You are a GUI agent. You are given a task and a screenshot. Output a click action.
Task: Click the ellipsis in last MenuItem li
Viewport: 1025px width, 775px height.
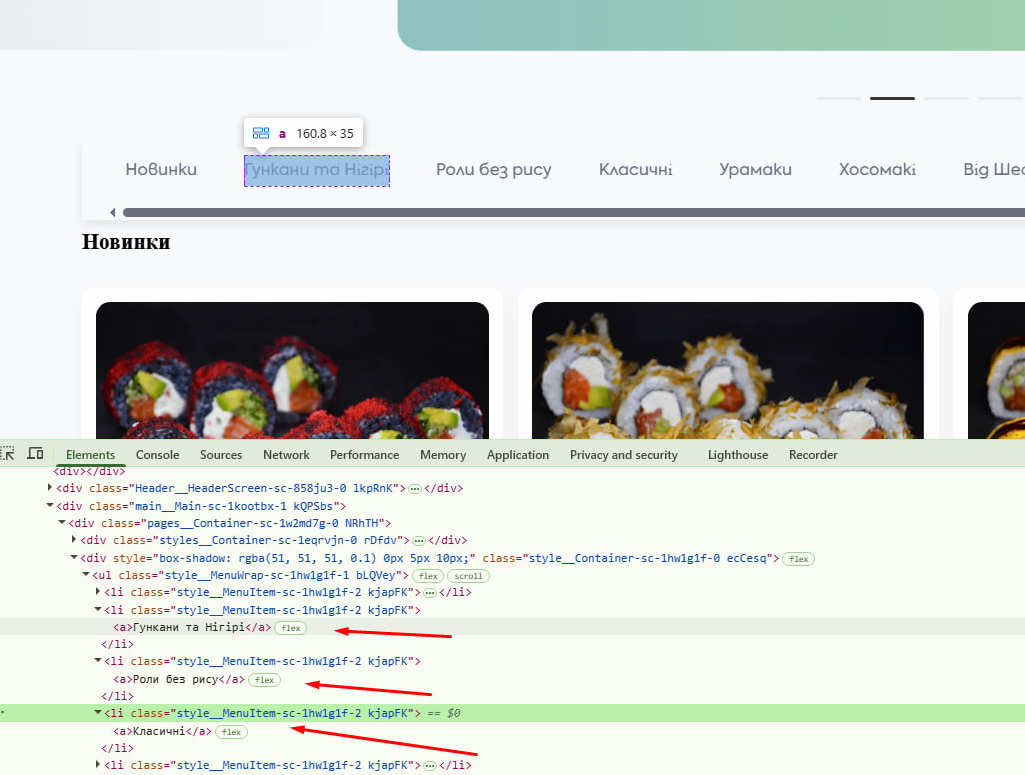point(429,765)
